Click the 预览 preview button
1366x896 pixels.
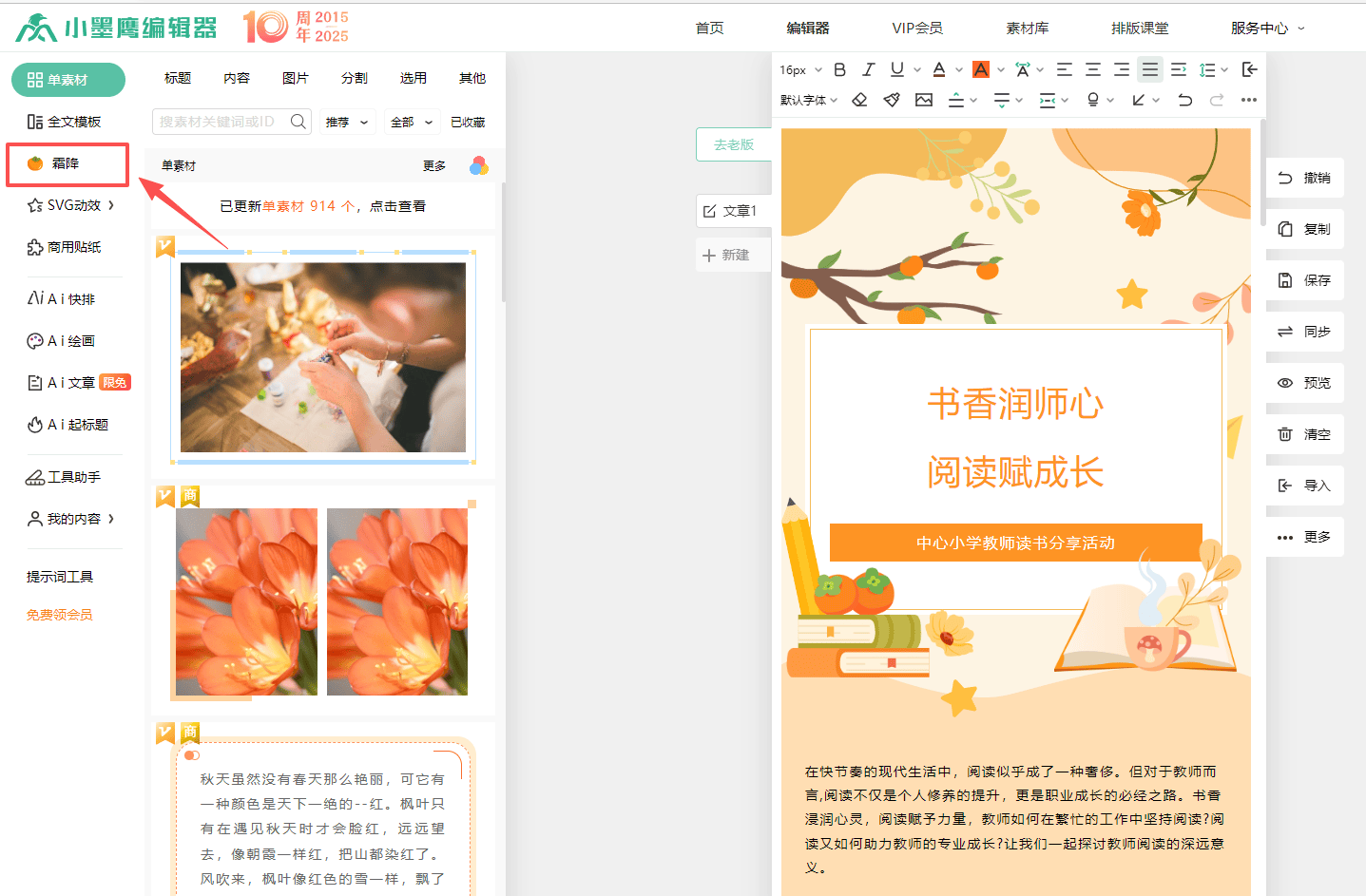click(1305, 383)
